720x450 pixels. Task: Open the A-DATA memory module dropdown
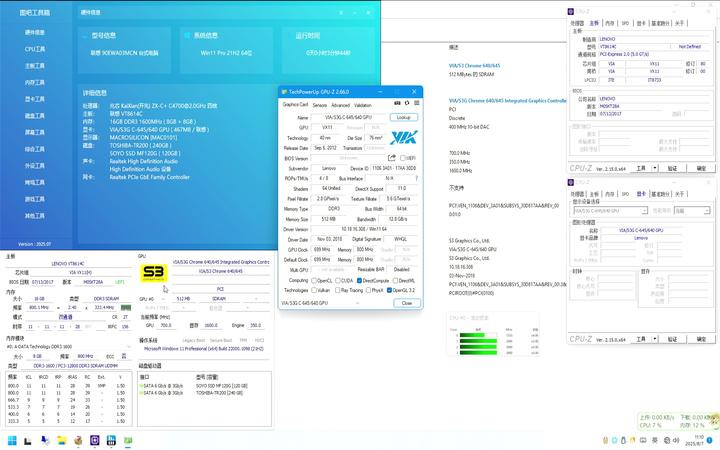tap(68, 347)
